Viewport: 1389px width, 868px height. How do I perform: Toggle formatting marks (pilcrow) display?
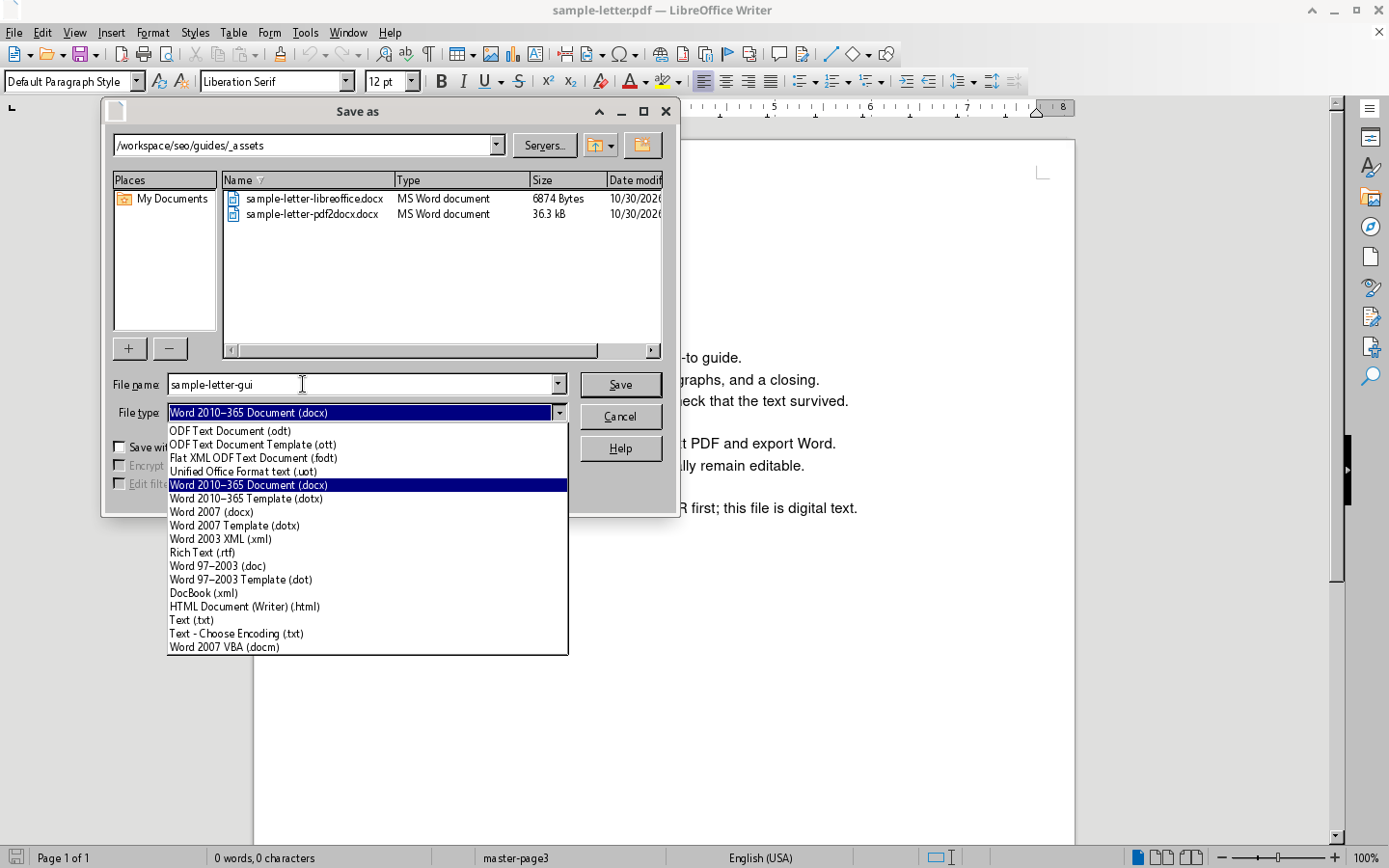pos(428,54)
